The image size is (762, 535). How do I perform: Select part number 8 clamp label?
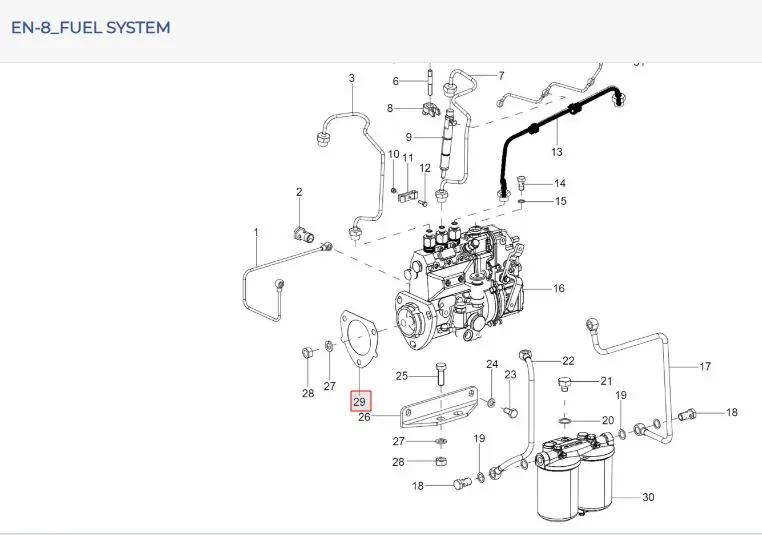coord(390,108)
